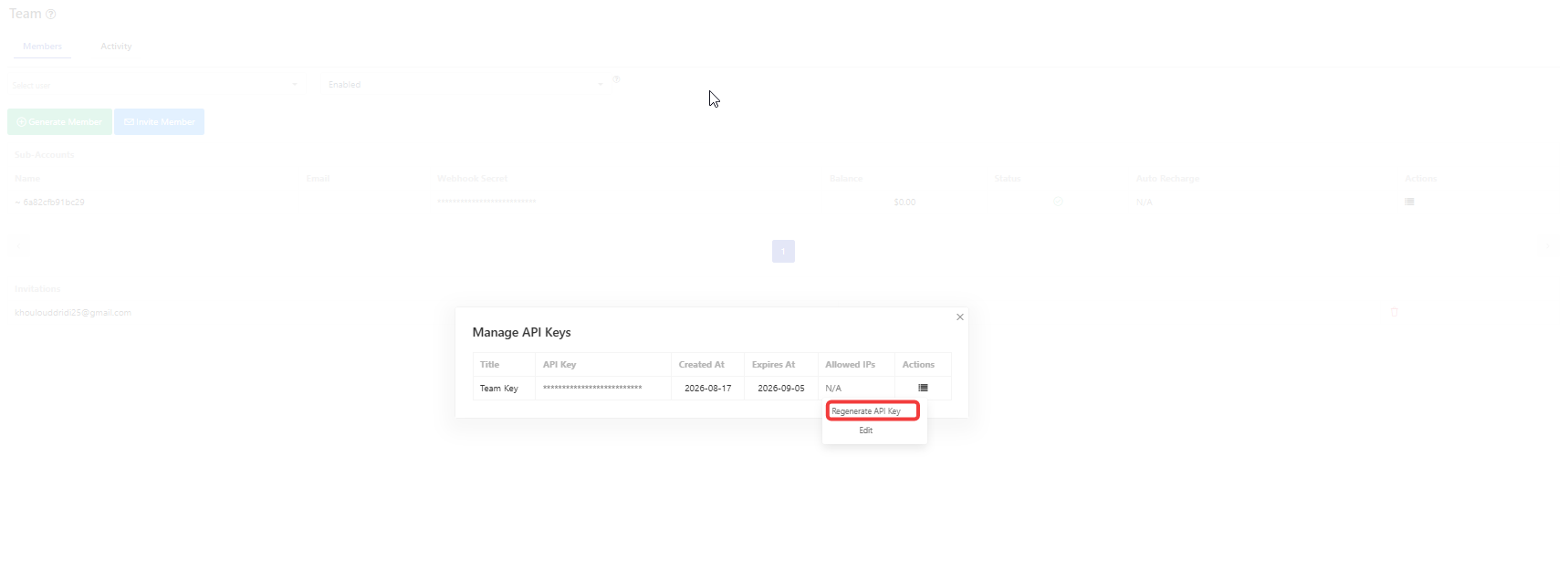This screenshot has width=1568, height=571.
Task: Click the Created At column header
Action: point(701,365)
